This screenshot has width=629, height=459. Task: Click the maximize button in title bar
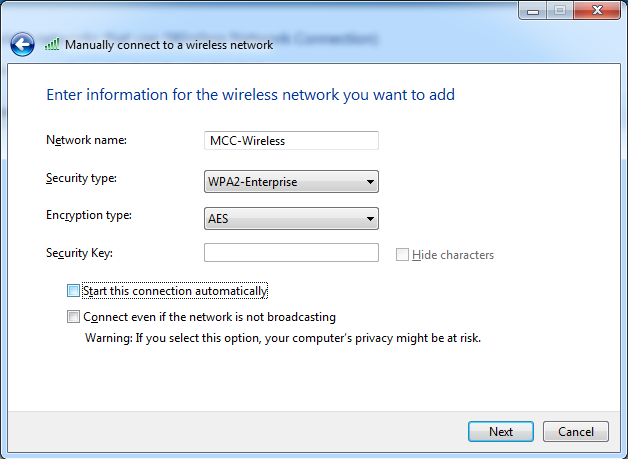(558, 10)
